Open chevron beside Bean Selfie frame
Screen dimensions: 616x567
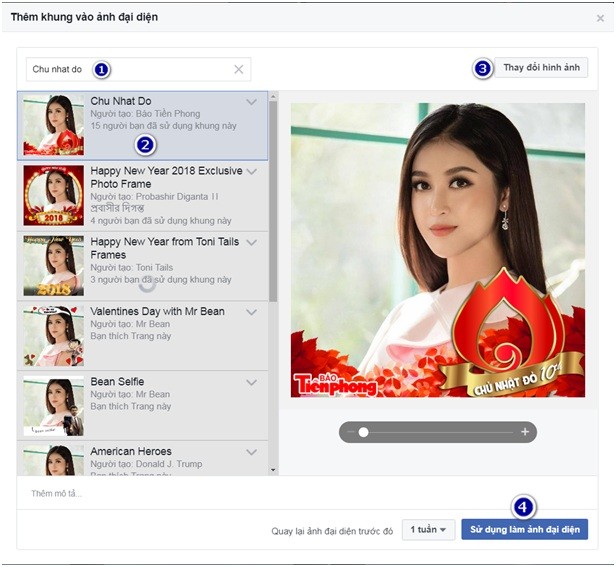[251, 382]
